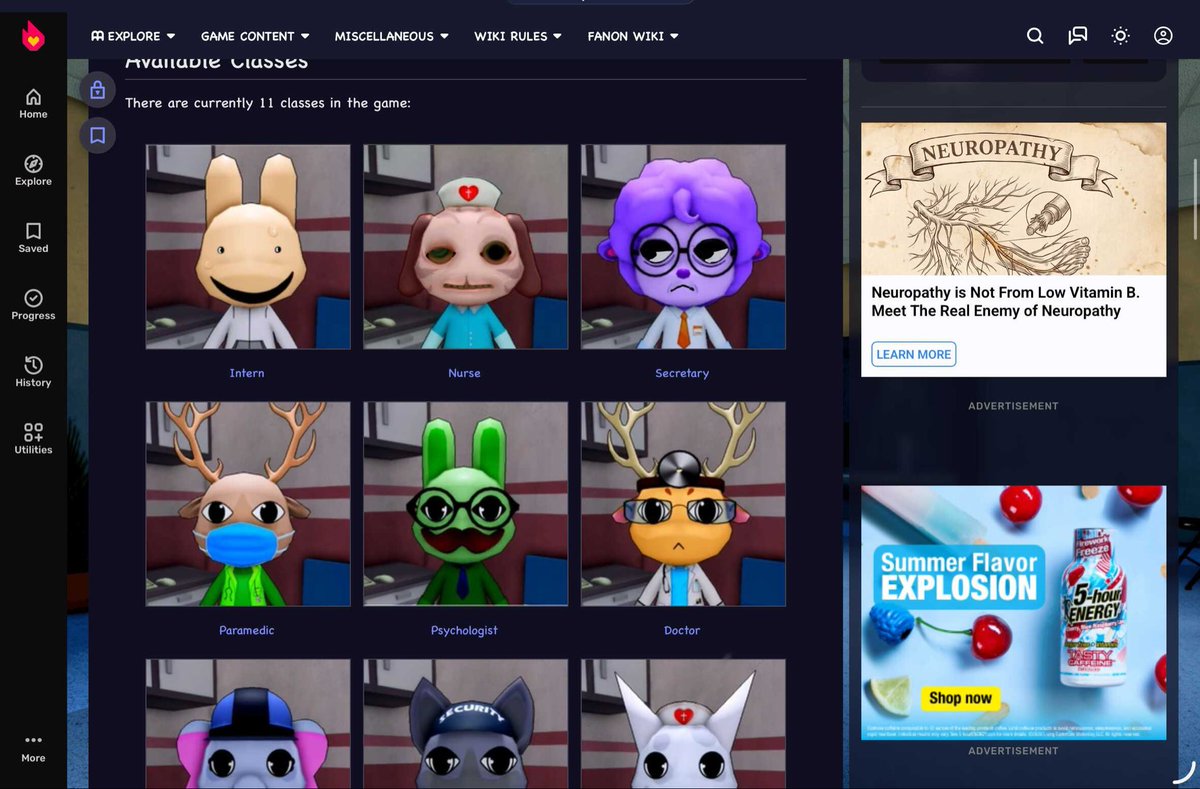Viewport: 1200px width, 789px height.
Task: Open the History clock icon
Action: pos(33,371)
